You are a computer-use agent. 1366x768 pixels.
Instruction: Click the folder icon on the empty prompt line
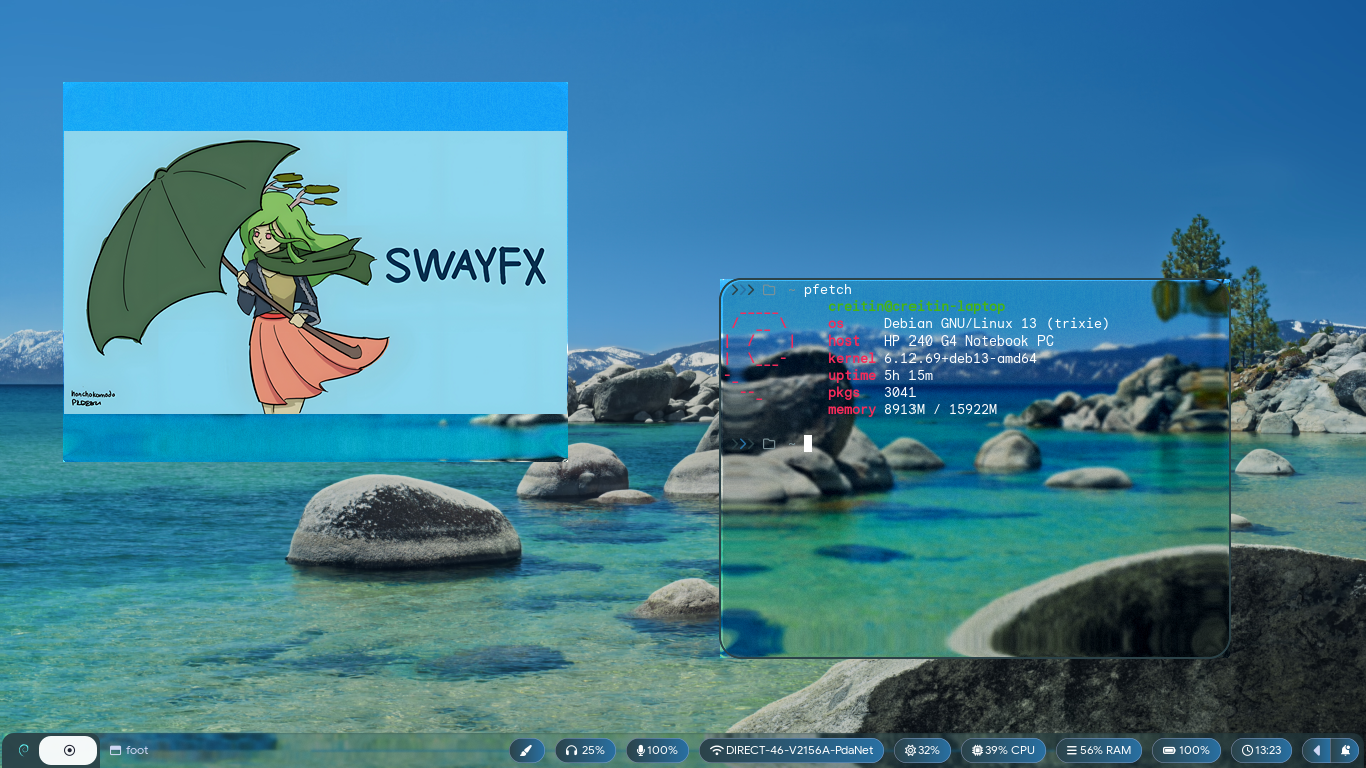(769, 443)
